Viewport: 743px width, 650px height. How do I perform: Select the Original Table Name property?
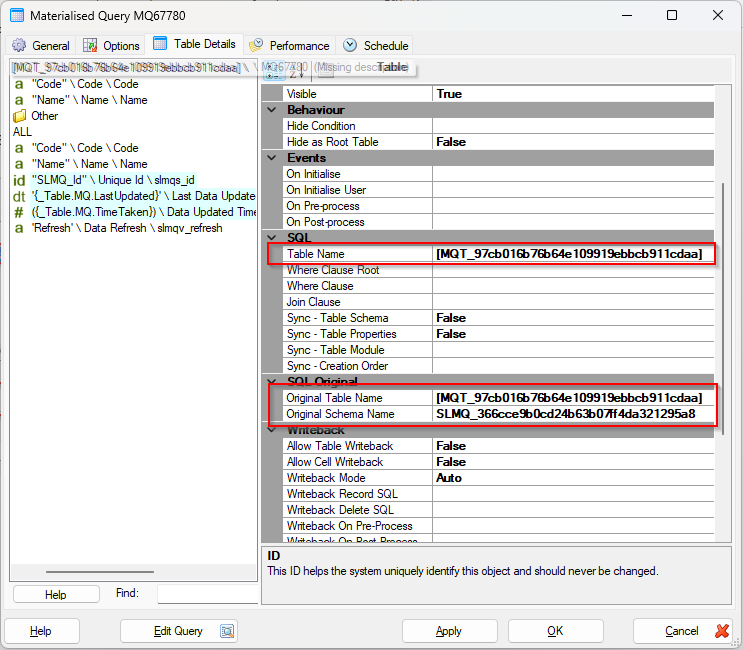499,398
